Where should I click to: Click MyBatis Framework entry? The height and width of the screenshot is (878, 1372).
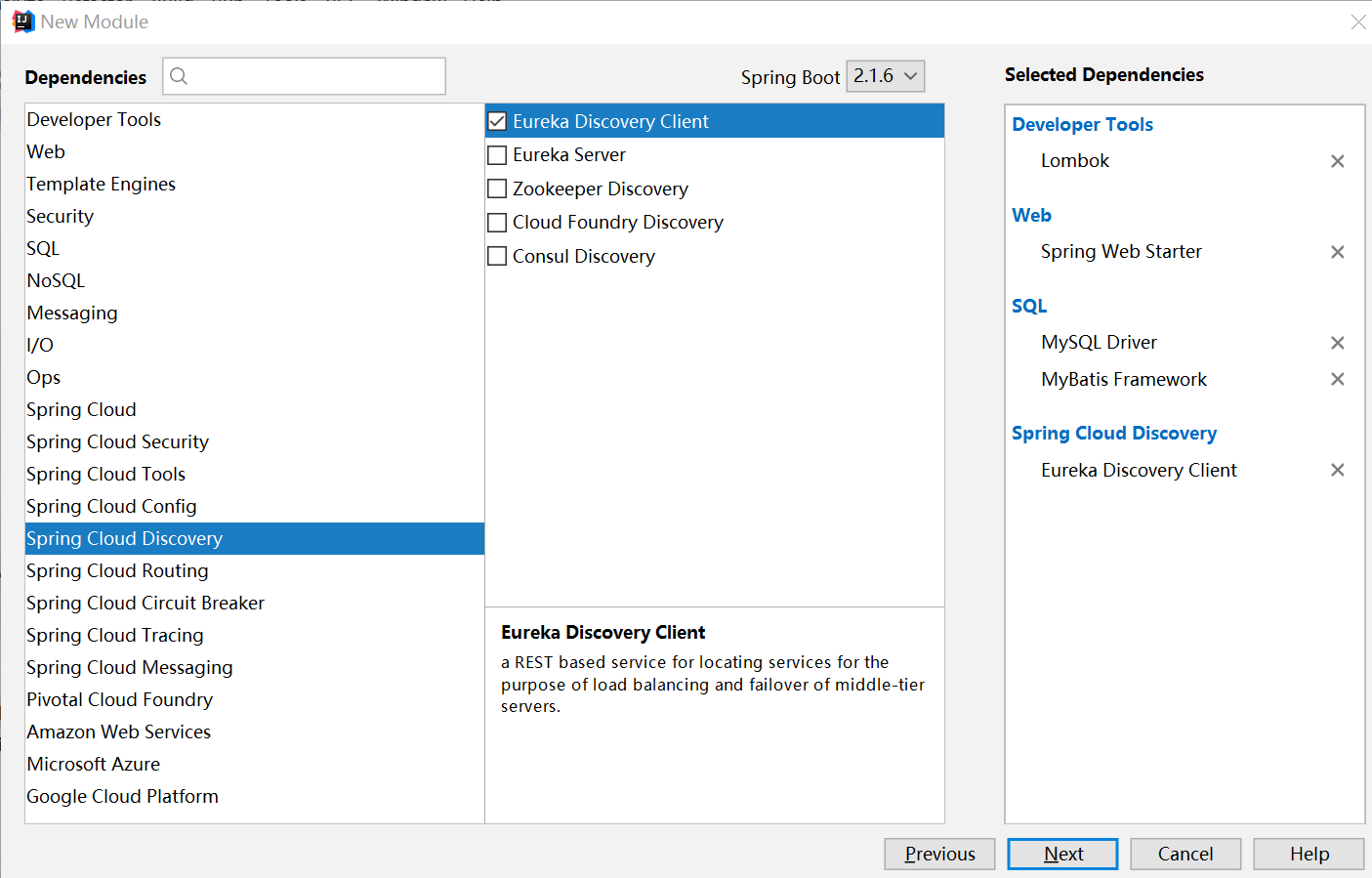click(1124, 379)
